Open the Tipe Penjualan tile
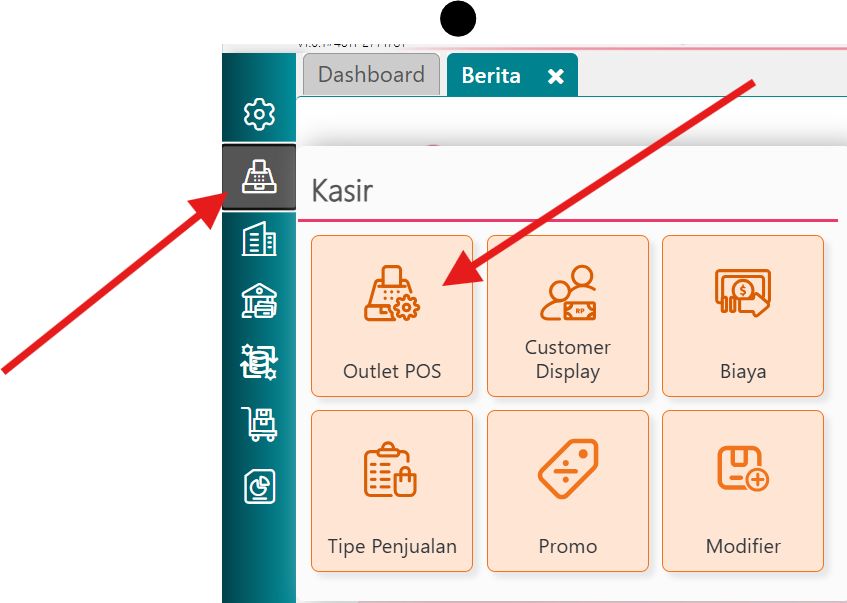Screen dimensions: 847x603 tap(392, 491)
